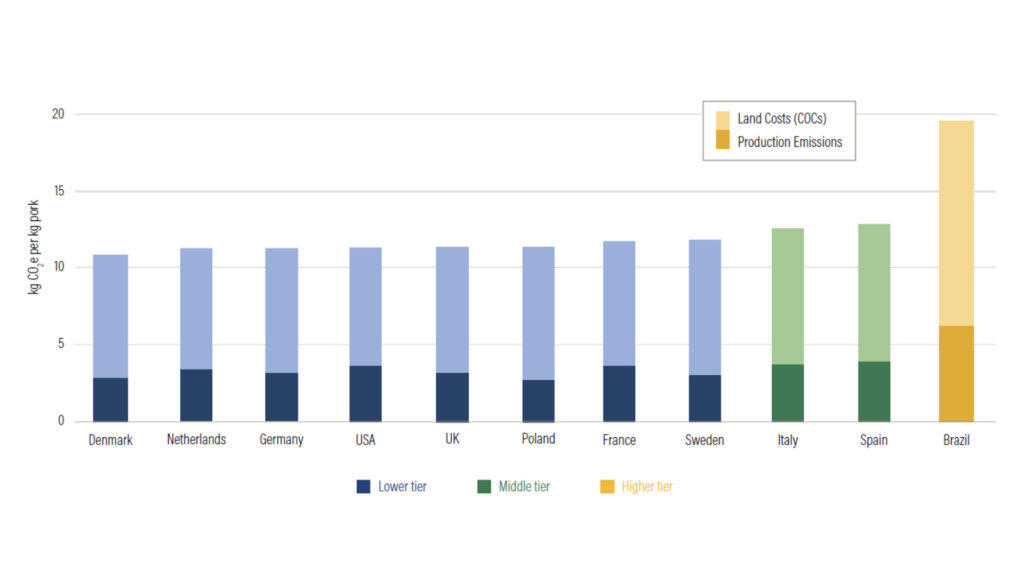Click the Lower tier legend color swatch
1024x576 pixels.
pyautogui.click(x=364, y=487)
